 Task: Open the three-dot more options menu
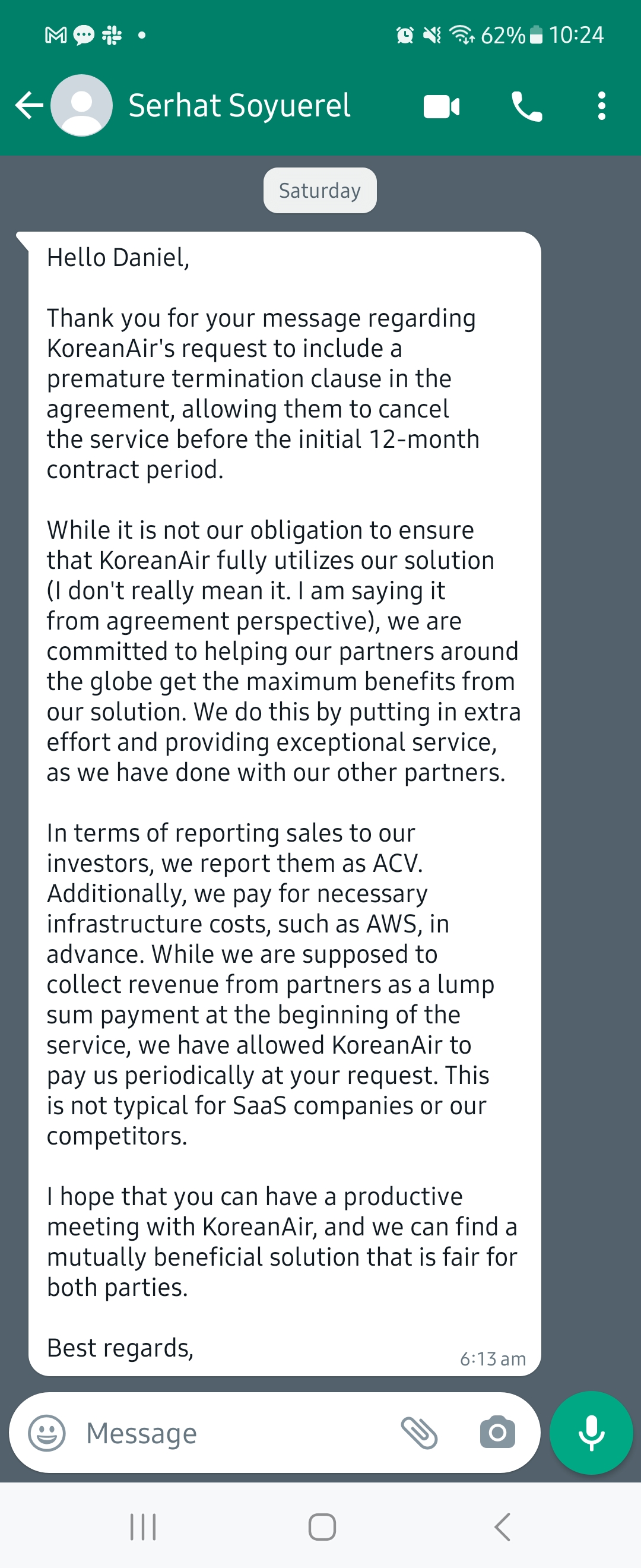point(601,106)
